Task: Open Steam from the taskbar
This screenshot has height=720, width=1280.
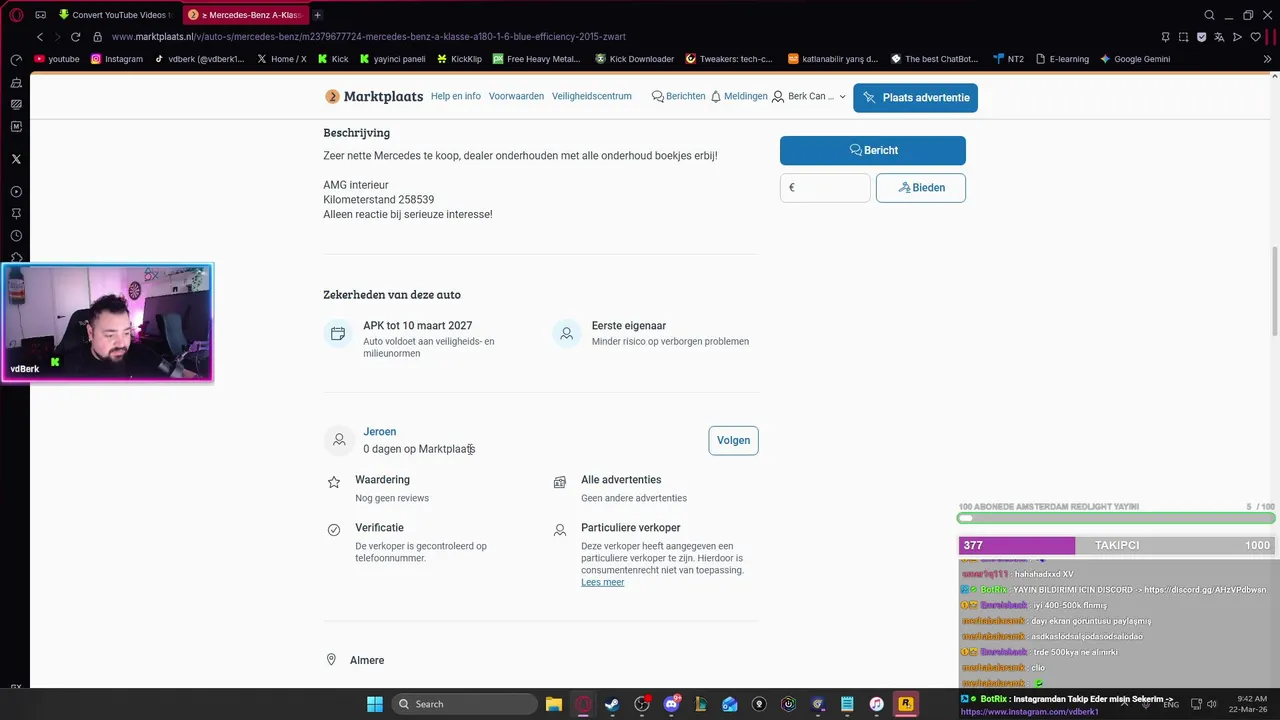Action: coord(612,704)
